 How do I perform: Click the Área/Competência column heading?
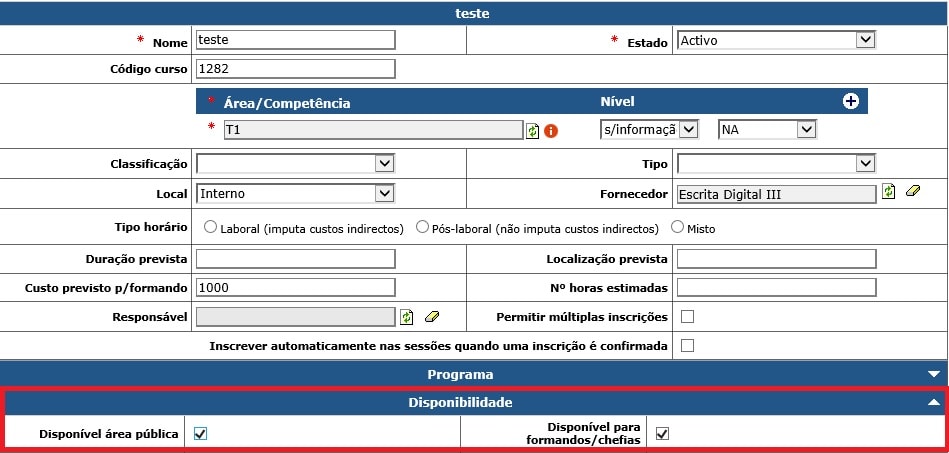point(287,103)
